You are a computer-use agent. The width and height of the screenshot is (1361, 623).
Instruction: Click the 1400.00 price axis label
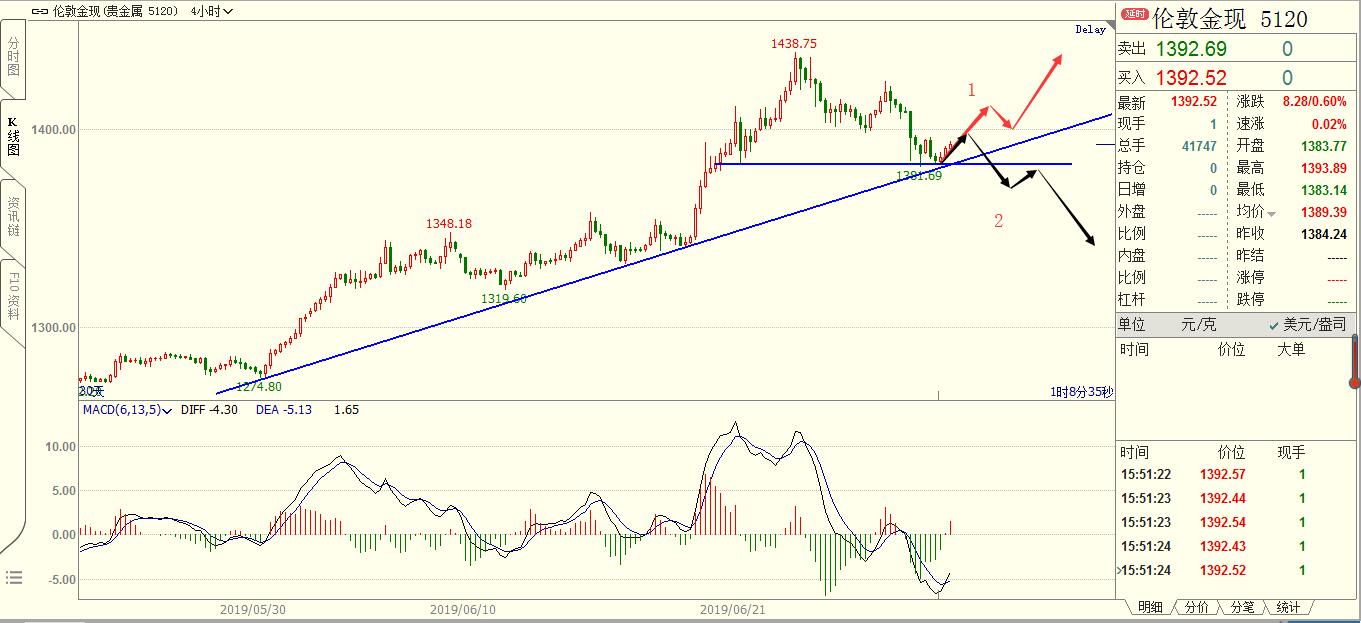pos(53,130)
